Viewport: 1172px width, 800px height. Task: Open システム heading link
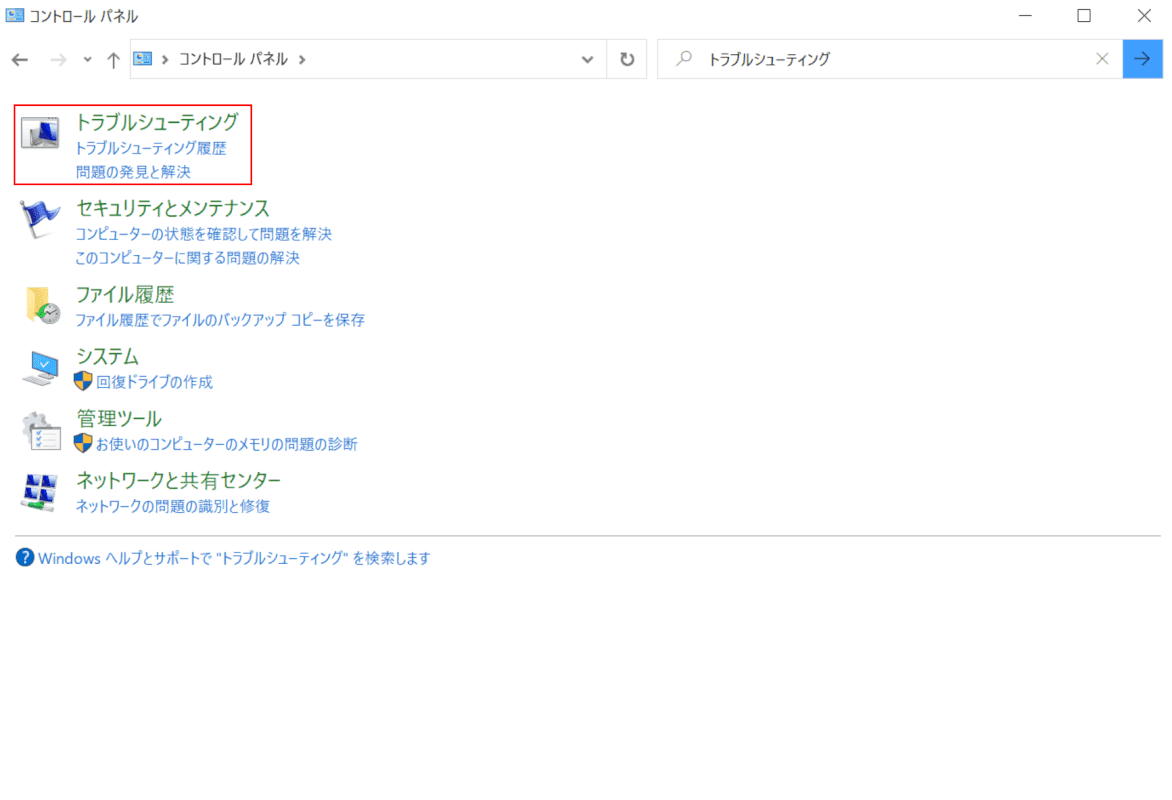(x=108, y=357)
